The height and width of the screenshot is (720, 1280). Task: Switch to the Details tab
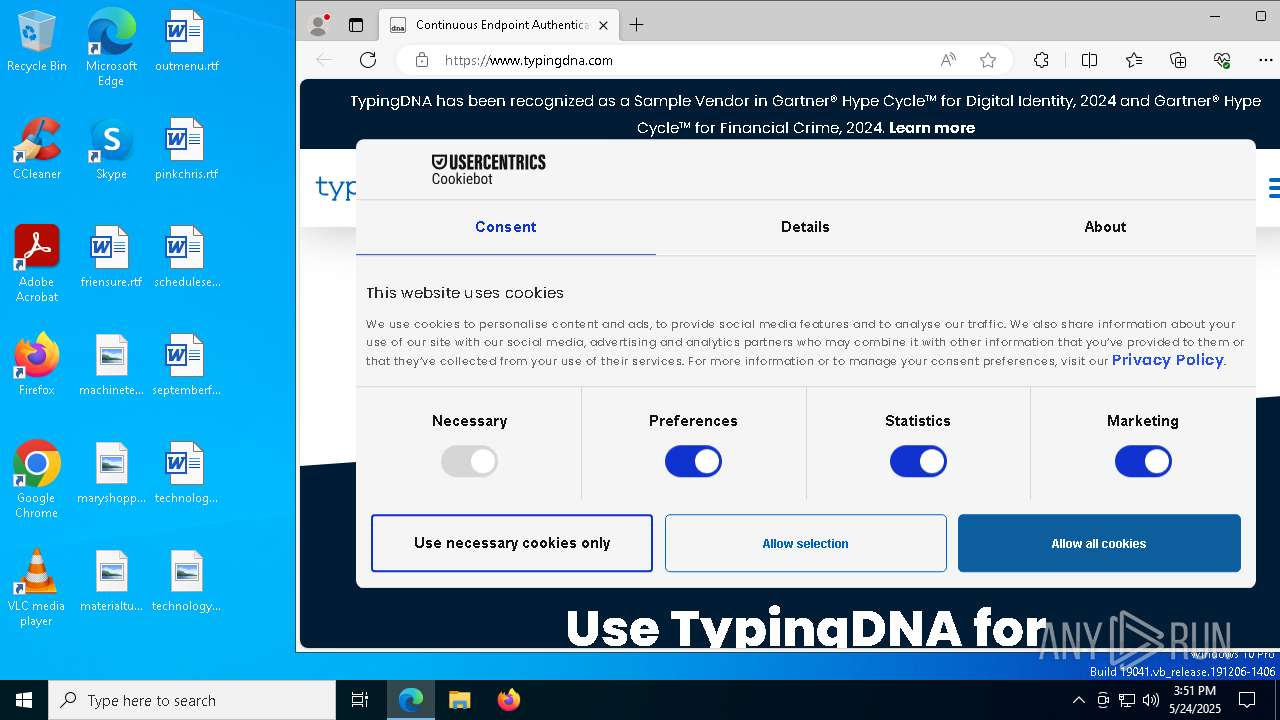[x=805, y=227]
